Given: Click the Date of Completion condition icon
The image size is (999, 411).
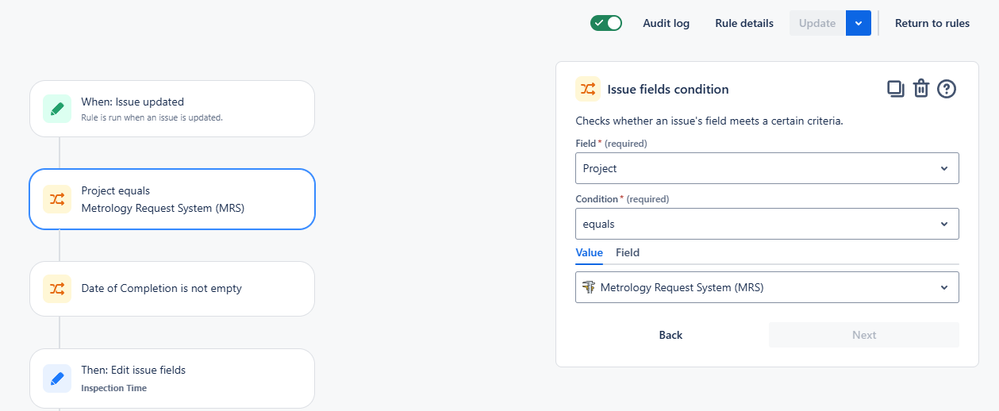Looking at the screenshot, I should coord(57,288).
